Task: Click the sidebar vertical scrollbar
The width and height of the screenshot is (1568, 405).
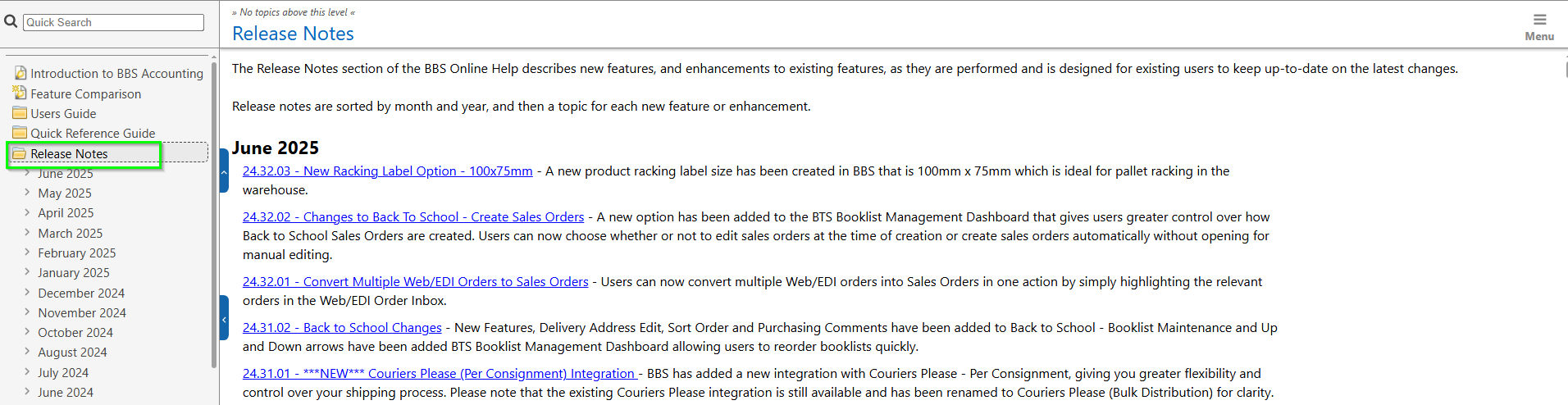Action: 214,213
